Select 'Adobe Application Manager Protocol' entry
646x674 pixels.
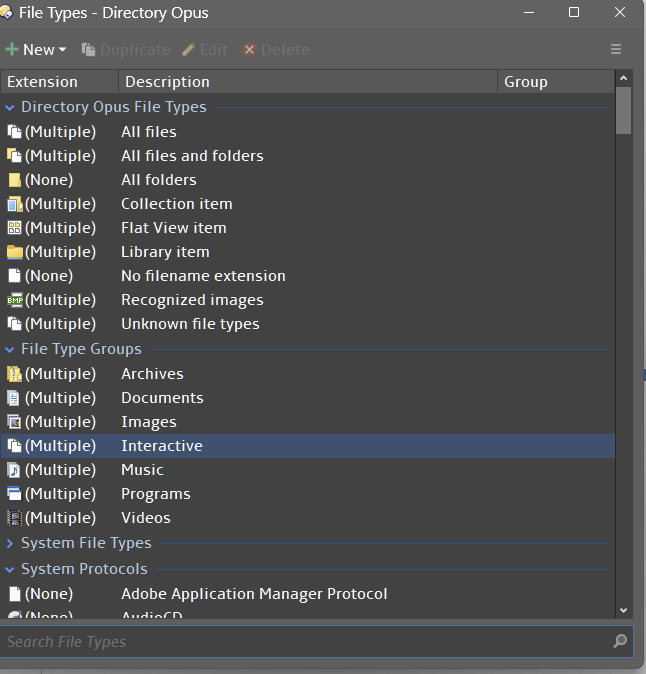click(254, 594)
